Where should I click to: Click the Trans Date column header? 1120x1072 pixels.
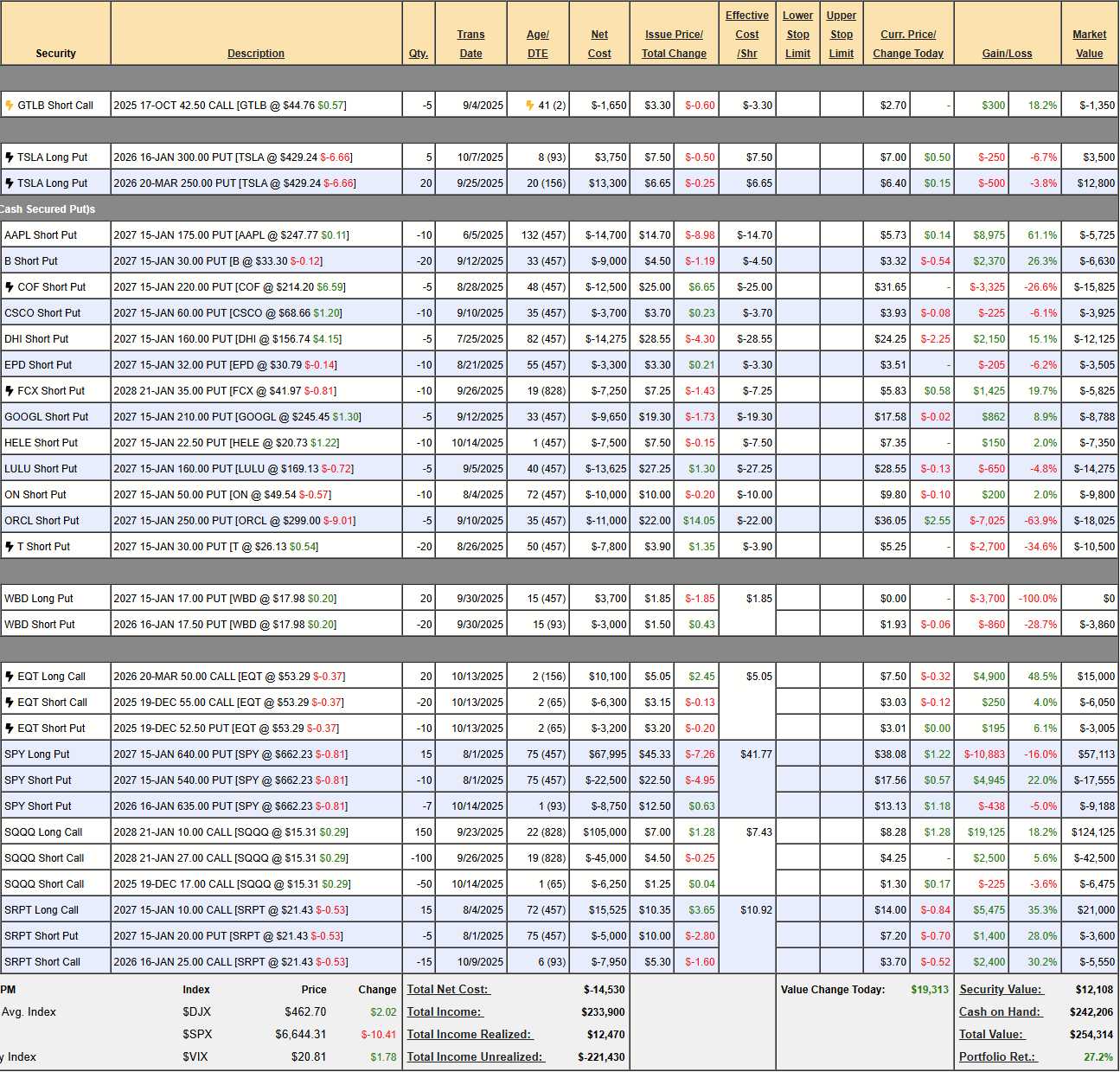coord(470,44)
